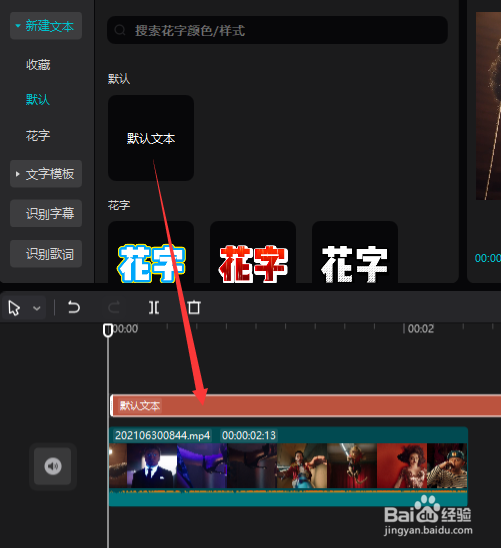Expand the 文字模板 section
Image resolution: width=501 pixels, height=548 pixels.
point(46,174)
